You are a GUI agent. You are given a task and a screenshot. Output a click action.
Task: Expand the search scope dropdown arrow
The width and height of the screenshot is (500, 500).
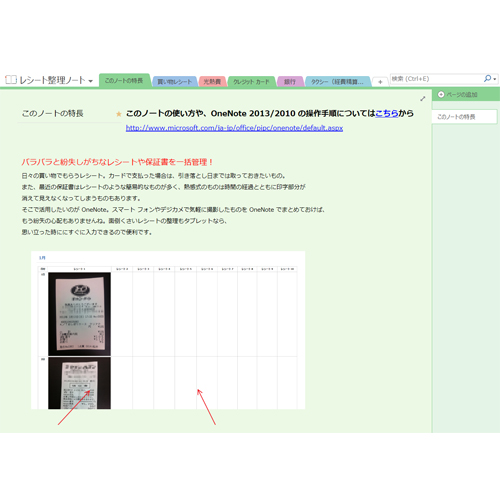(495, 79)
